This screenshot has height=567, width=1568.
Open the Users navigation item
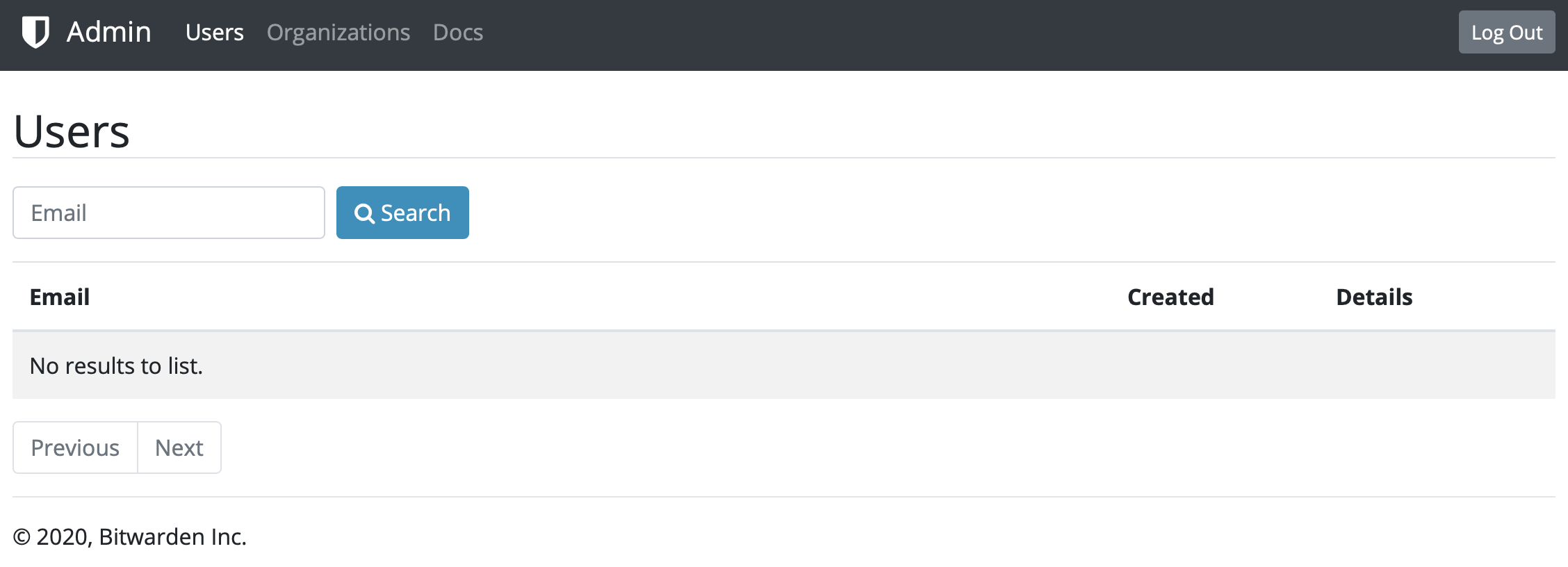click(x=214, y=32)
